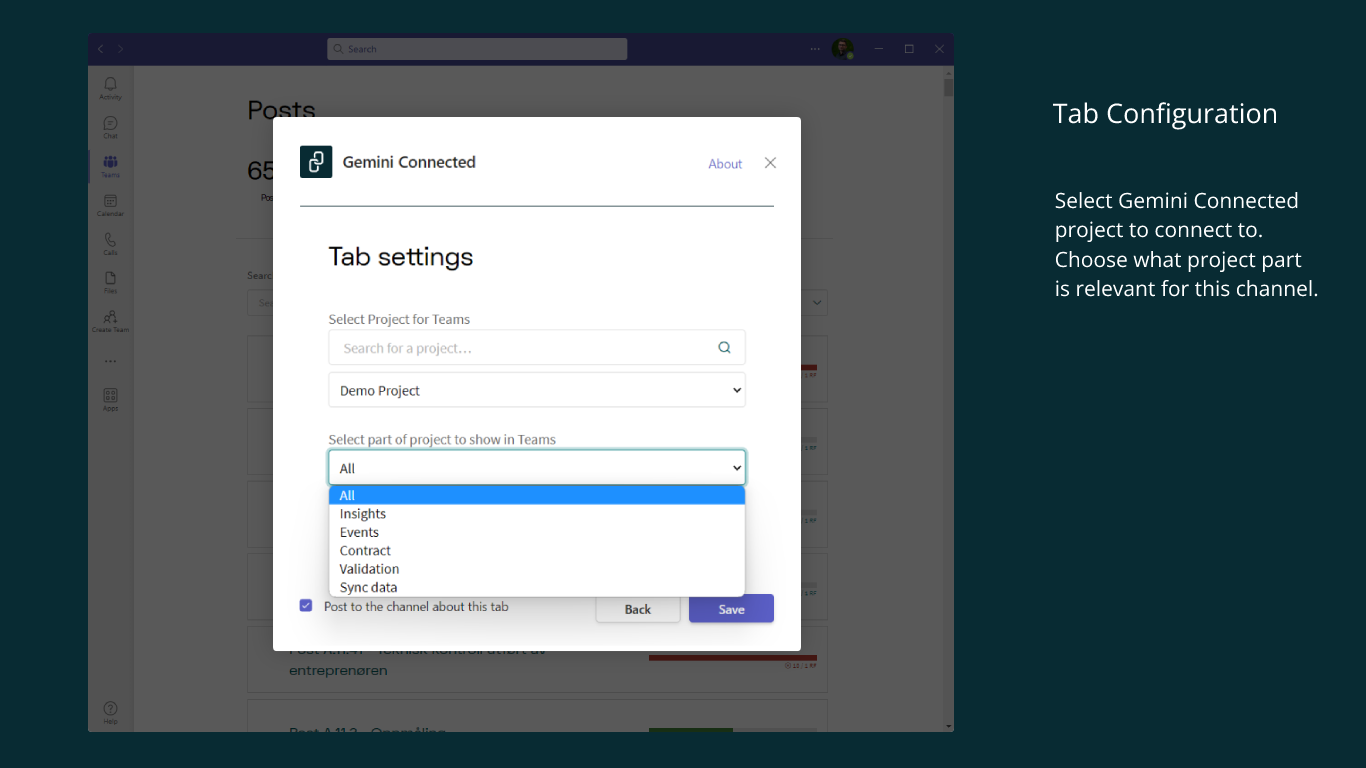The height and width of the screenshot is (768, 1366).
Task: Open the user profile avatar
Action: click(843, 49)
